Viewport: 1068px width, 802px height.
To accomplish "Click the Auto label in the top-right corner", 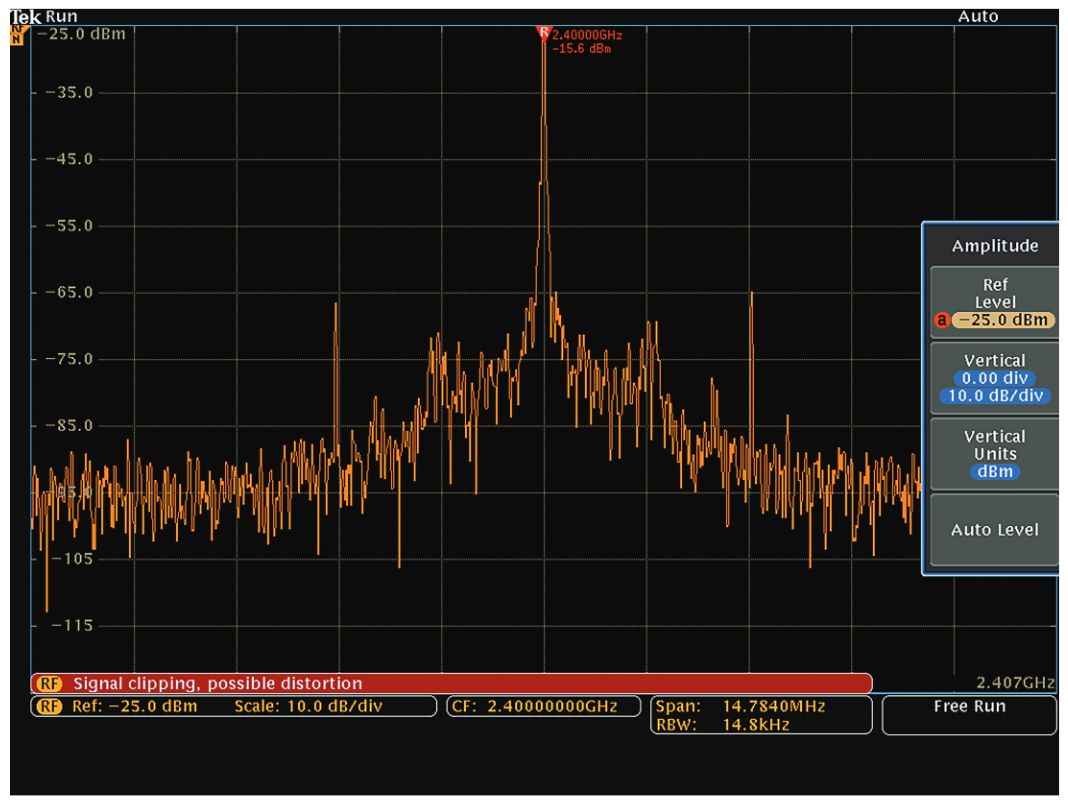I will [x=977, y=15].
